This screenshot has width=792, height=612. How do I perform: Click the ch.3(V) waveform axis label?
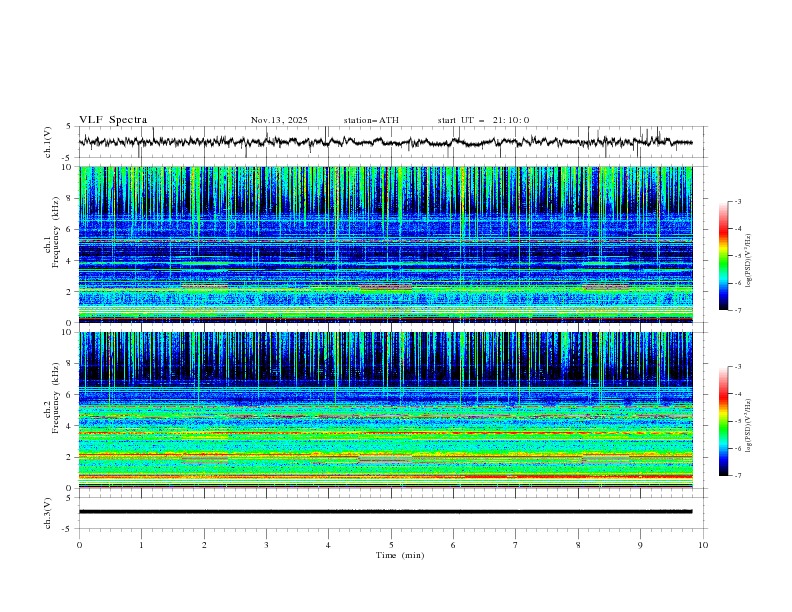point(48,511)
